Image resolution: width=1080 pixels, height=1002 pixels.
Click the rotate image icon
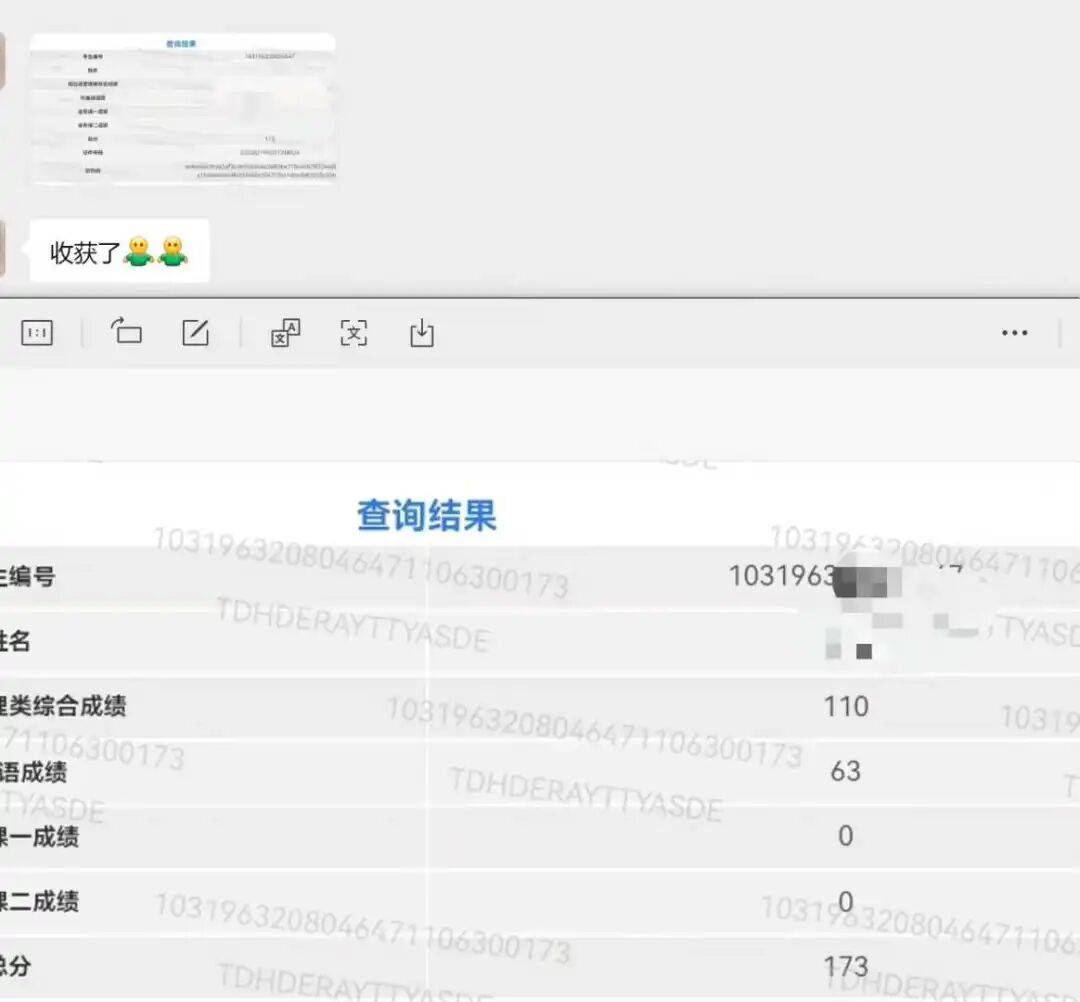tap(129, 333)
